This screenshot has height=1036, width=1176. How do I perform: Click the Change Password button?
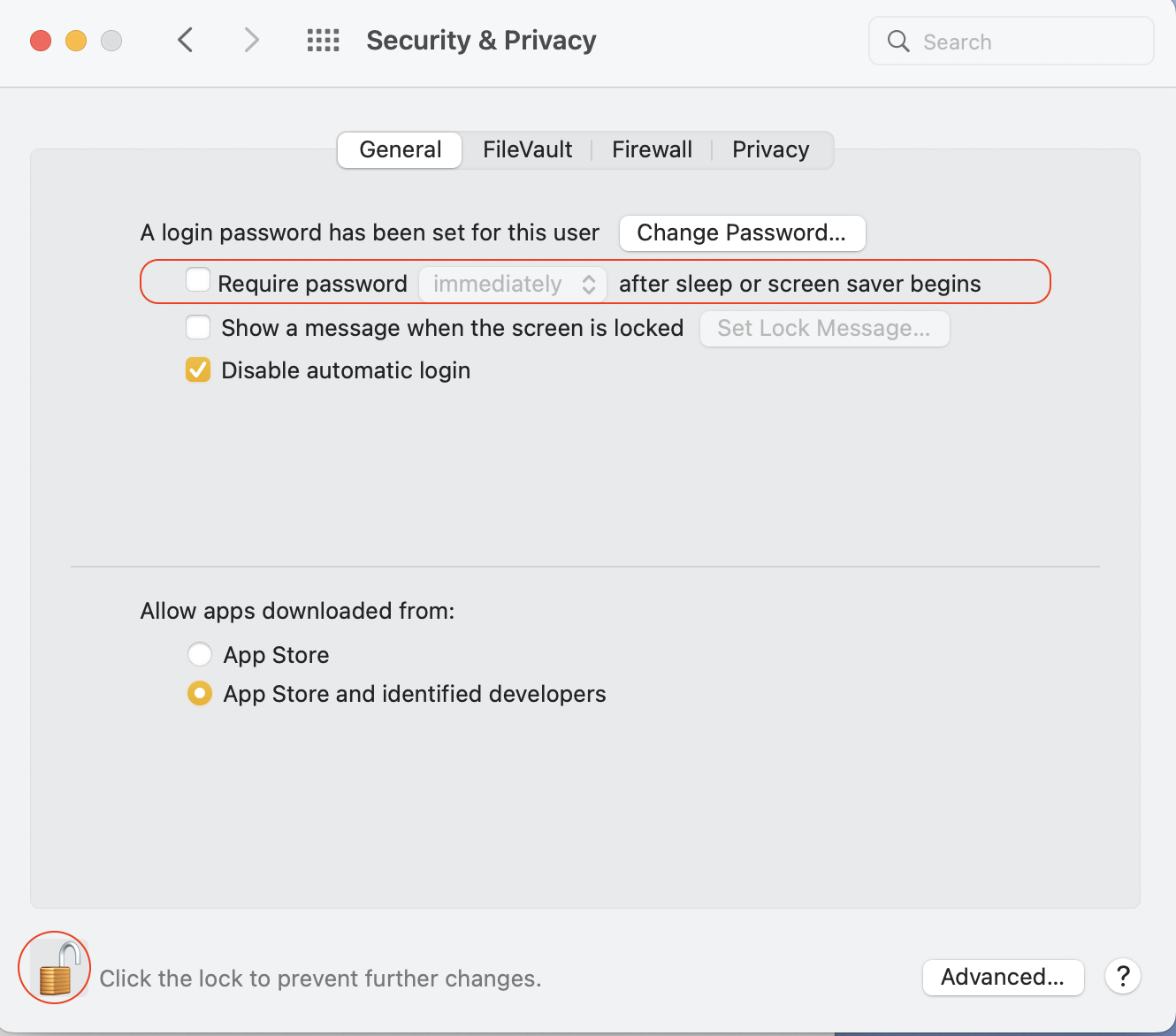[x=742, y=233]
